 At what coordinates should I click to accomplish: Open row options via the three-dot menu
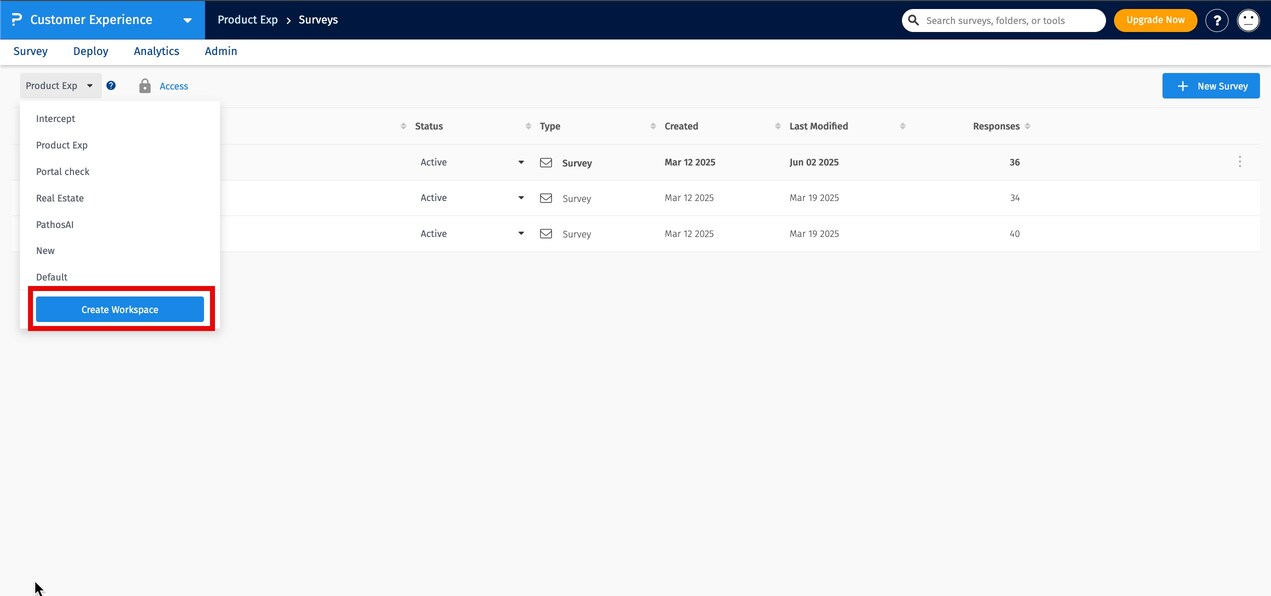point(1239,161)
